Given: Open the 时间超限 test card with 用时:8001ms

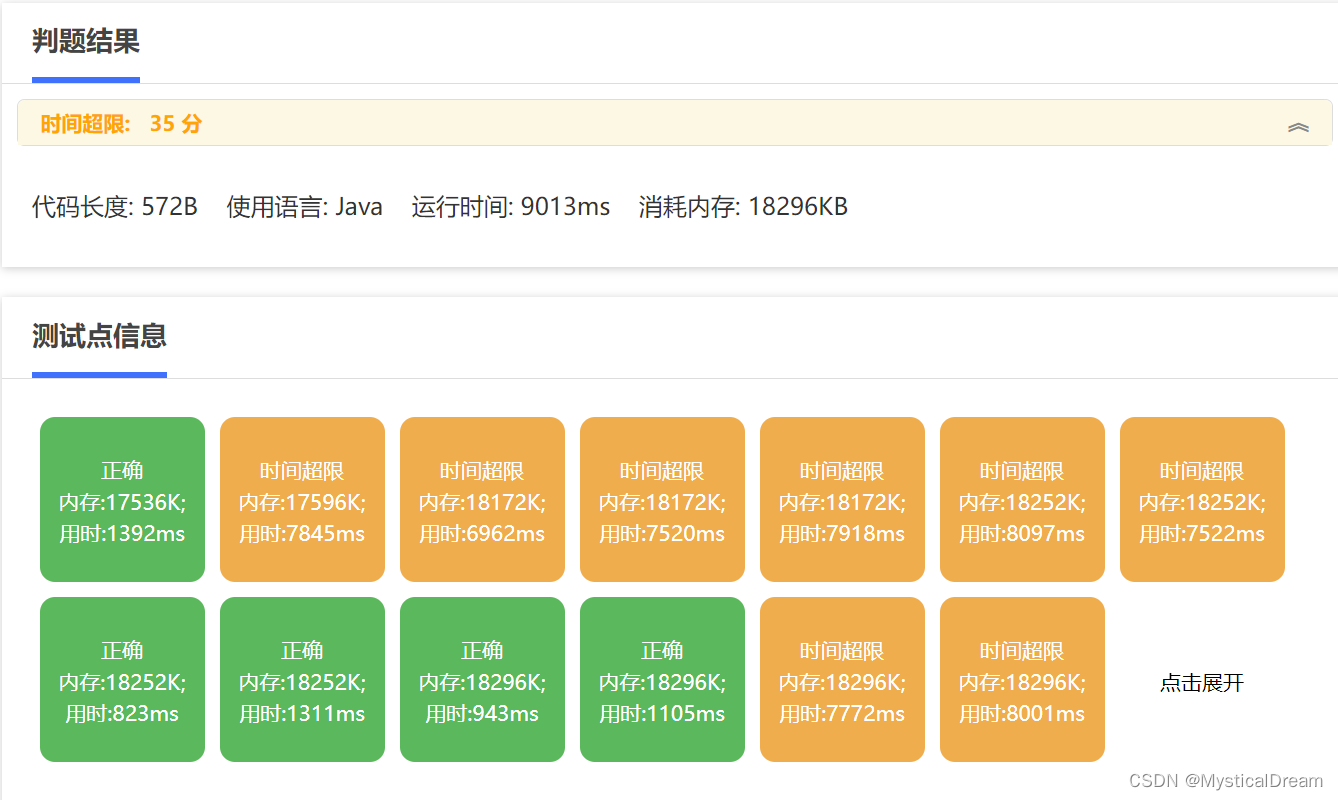Looking at the screenshot, I should click(1022, 679).
